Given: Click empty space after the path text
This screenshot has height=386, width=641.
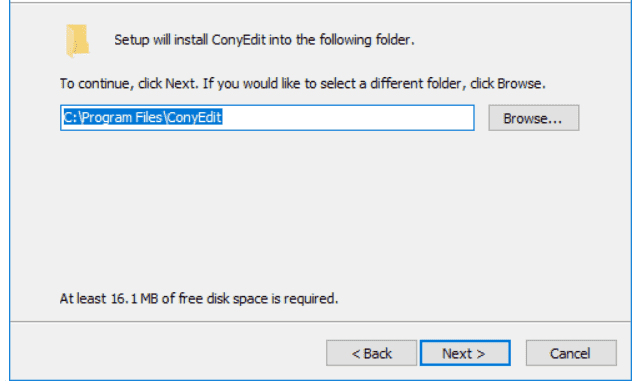Looking at the screenshot, I should (347, 118).
